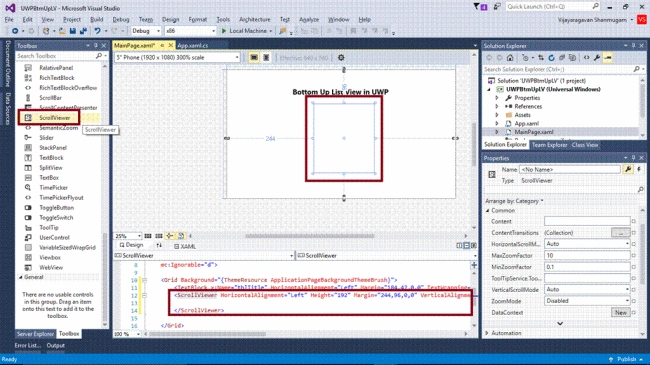Pin the MainPage.xaml tab

tap(162, 45)
